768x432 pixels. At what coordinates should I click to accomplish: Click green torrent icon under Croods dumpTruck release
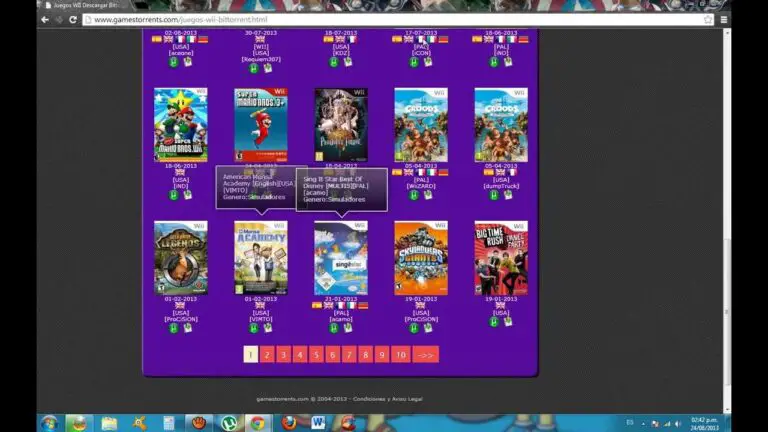pos(494,195)
